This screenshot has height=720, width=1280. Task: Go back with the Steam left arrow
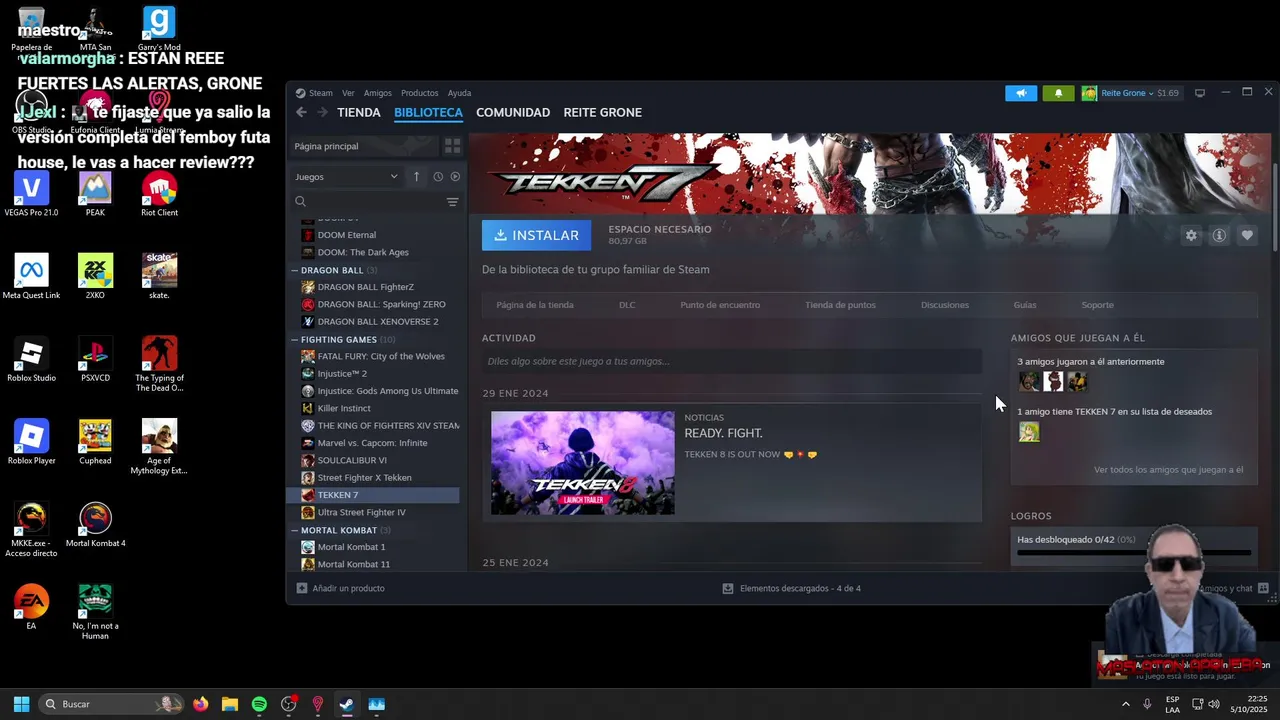pyautogui.click(x=301, y=112)
